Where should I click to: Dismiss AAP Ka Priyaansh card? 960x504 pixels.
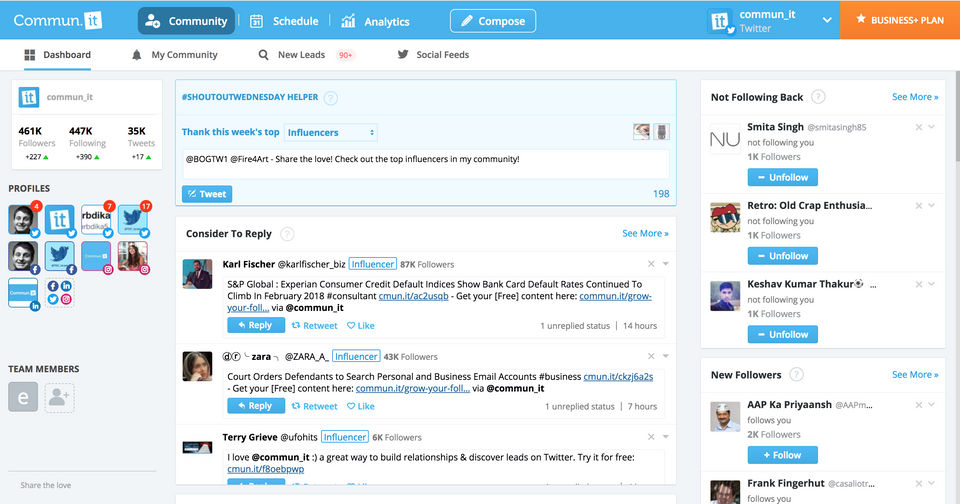(x=919, y=405)
